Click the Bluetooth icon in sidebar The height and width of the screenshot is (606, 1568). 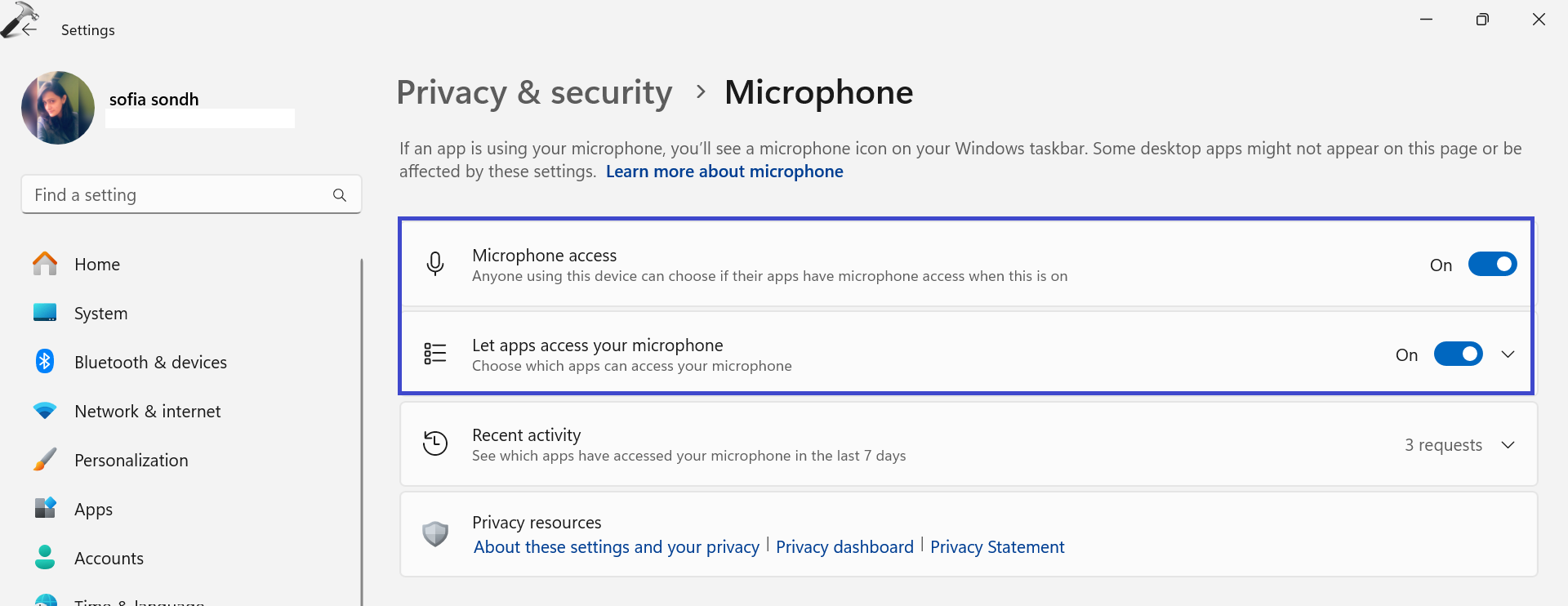45,362
